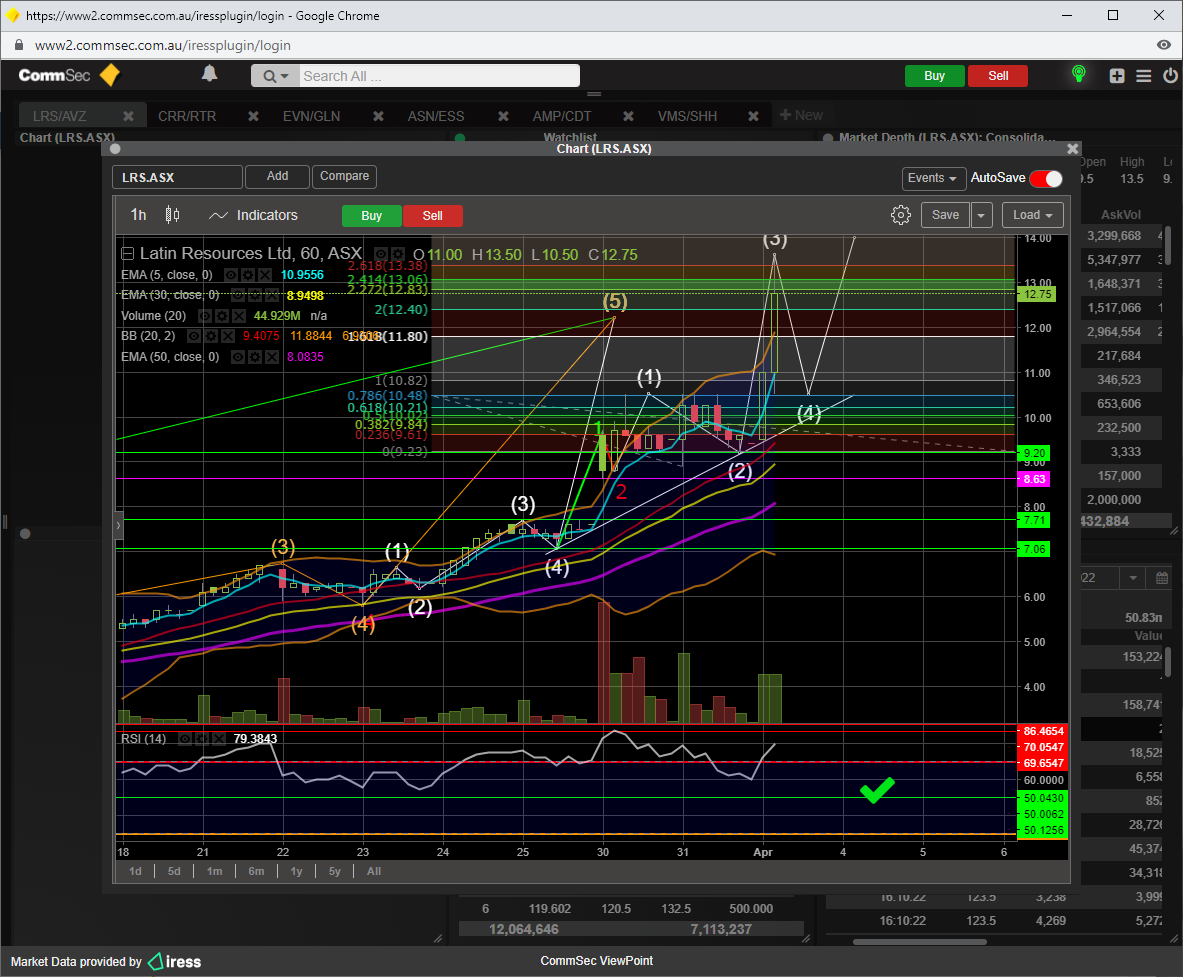Expand the Load dropdown
Image resolution: width=1183 pixels, height=977 pixels.
coord(1032,215)
